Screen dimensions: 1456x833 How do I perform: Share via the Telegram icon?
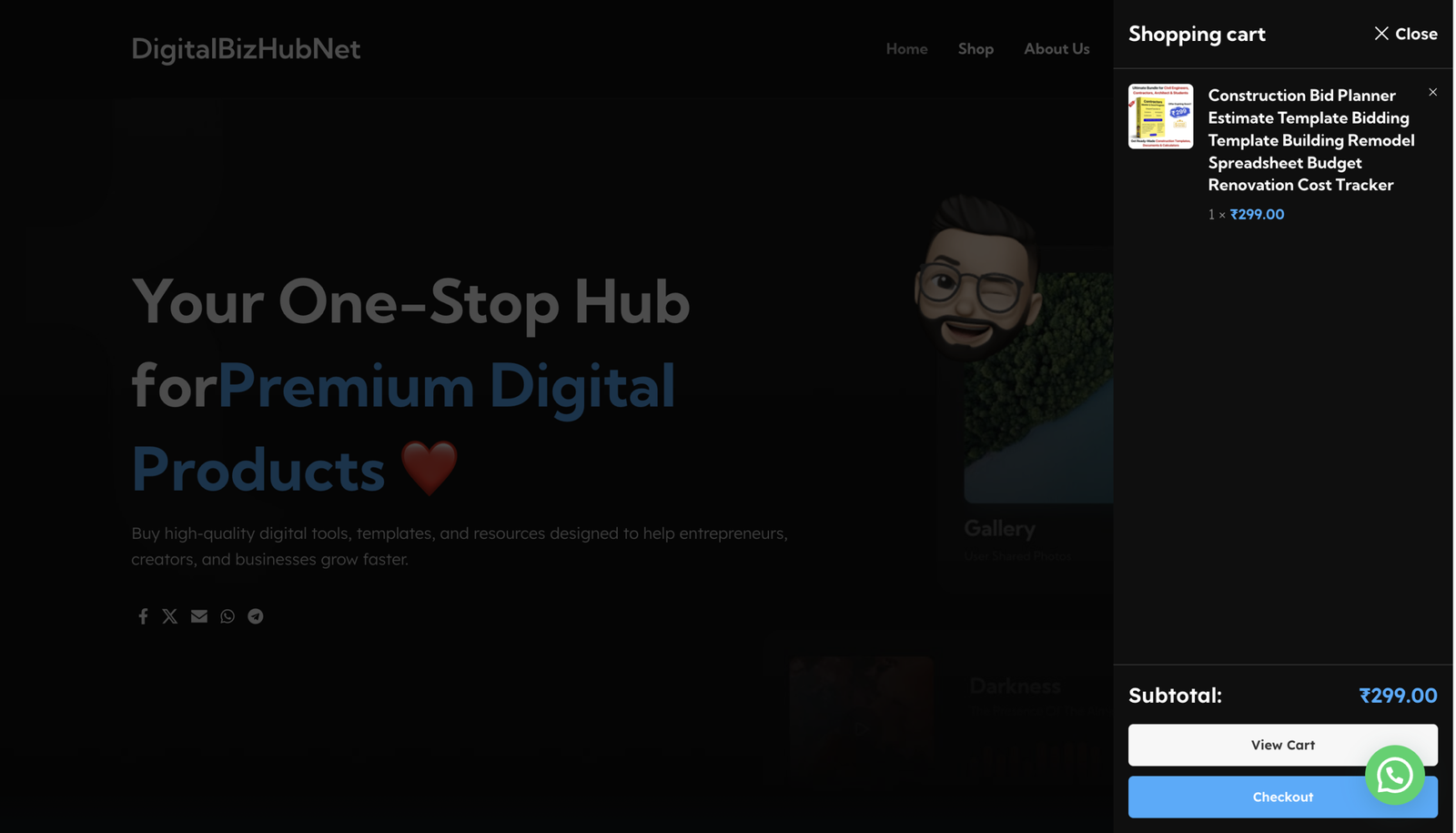[256, 616]
